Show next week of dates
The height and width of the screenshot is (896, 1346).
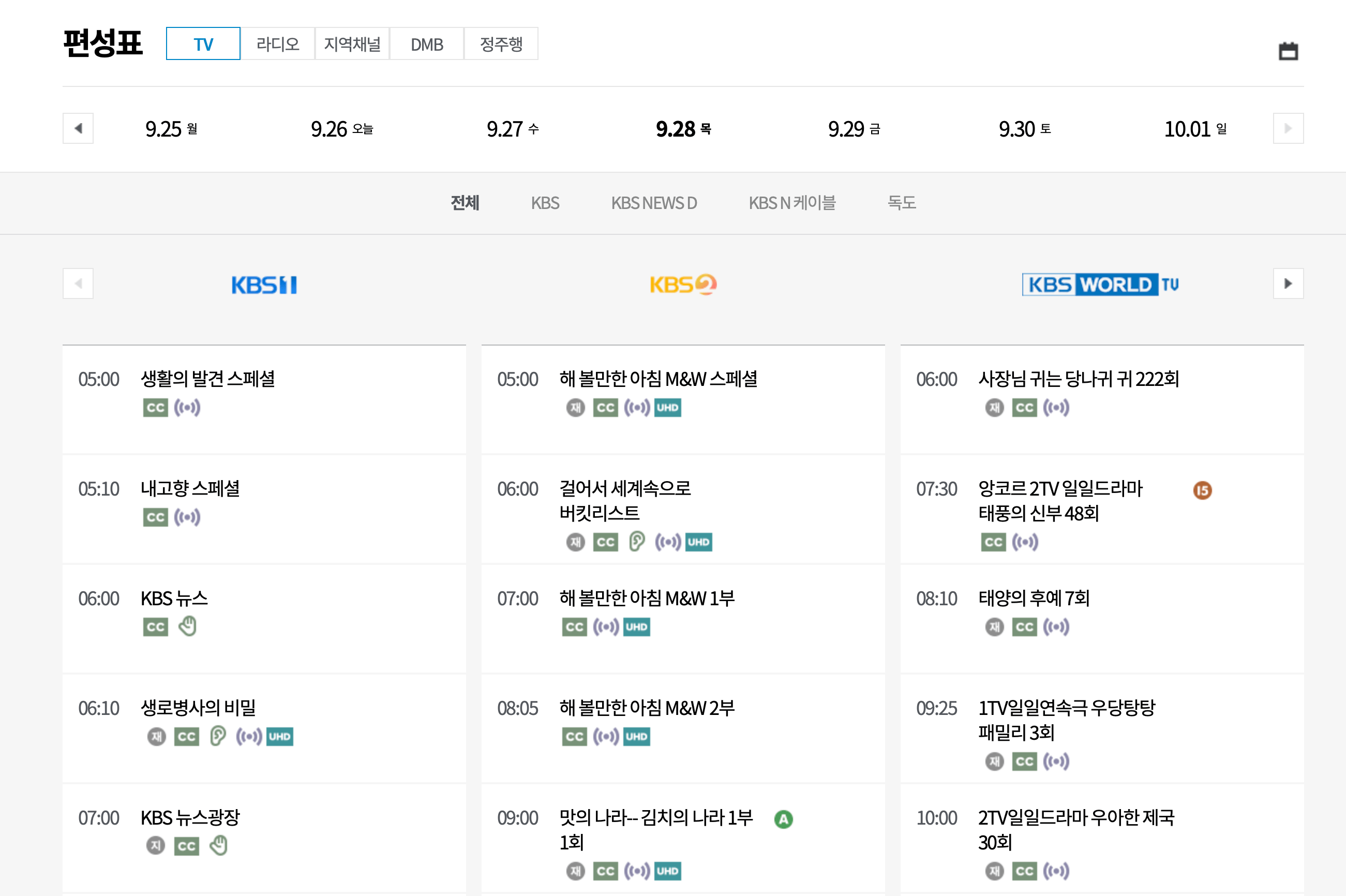[x=1288, y=129]
